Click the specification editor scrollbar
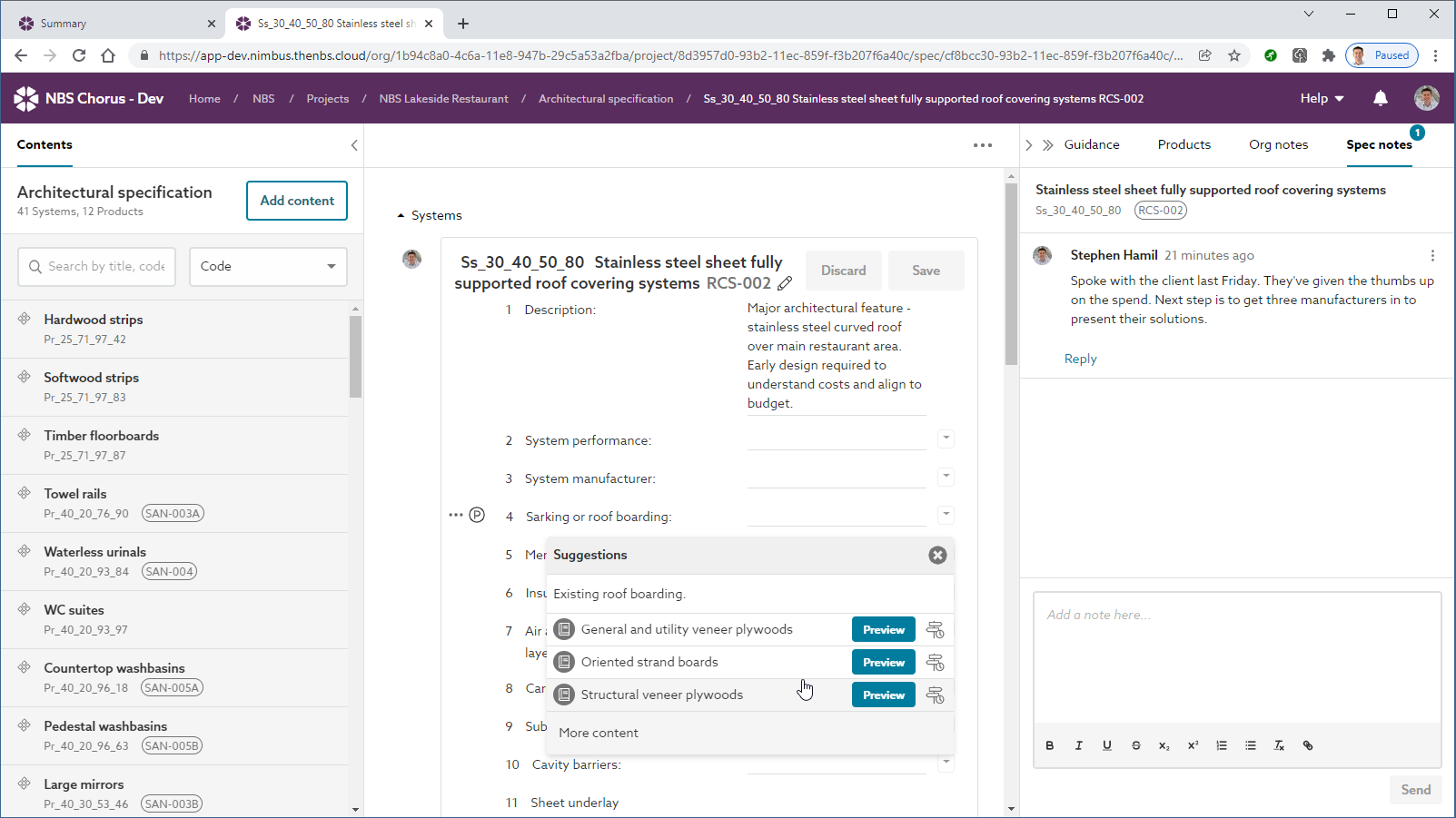The image size is (1456, 818). pos(1011,274)
